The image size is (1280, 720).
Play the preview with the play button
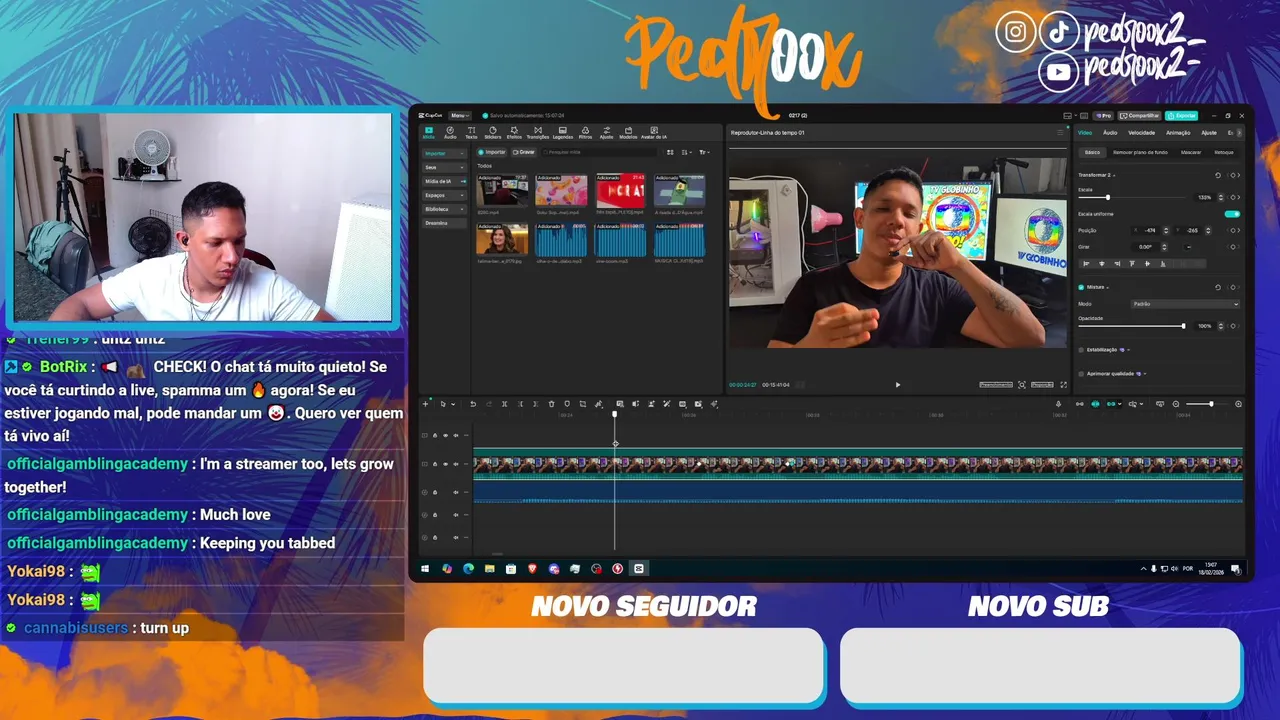tap(897, 385)
